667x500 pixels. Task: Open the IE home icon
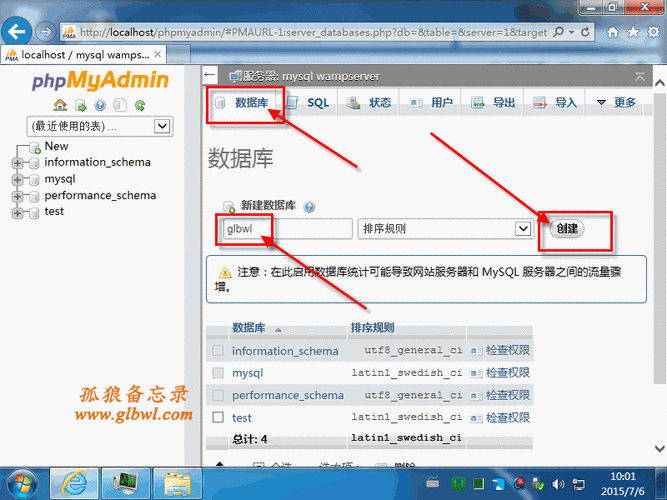pyautogui.click(x=613, y=32)
